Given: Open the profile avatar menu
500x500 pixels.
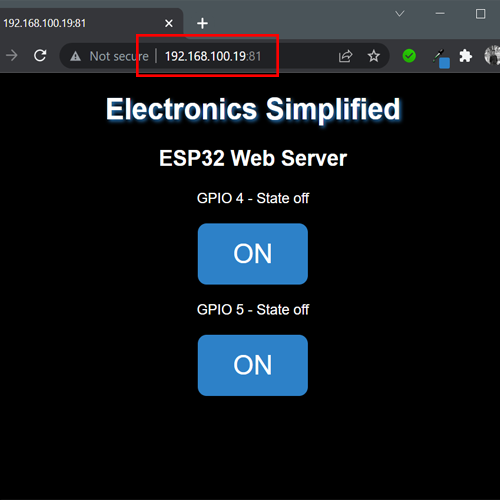Looking at the screenshot, I should coord(492,55).
